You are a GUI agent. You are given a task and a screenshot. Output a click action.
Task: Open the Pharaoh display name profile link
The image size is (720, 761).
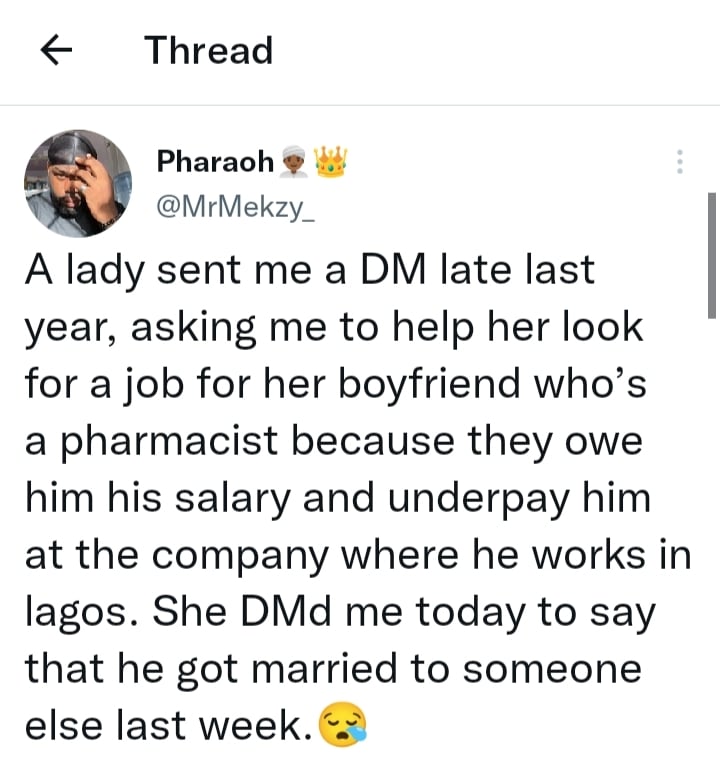215,160
